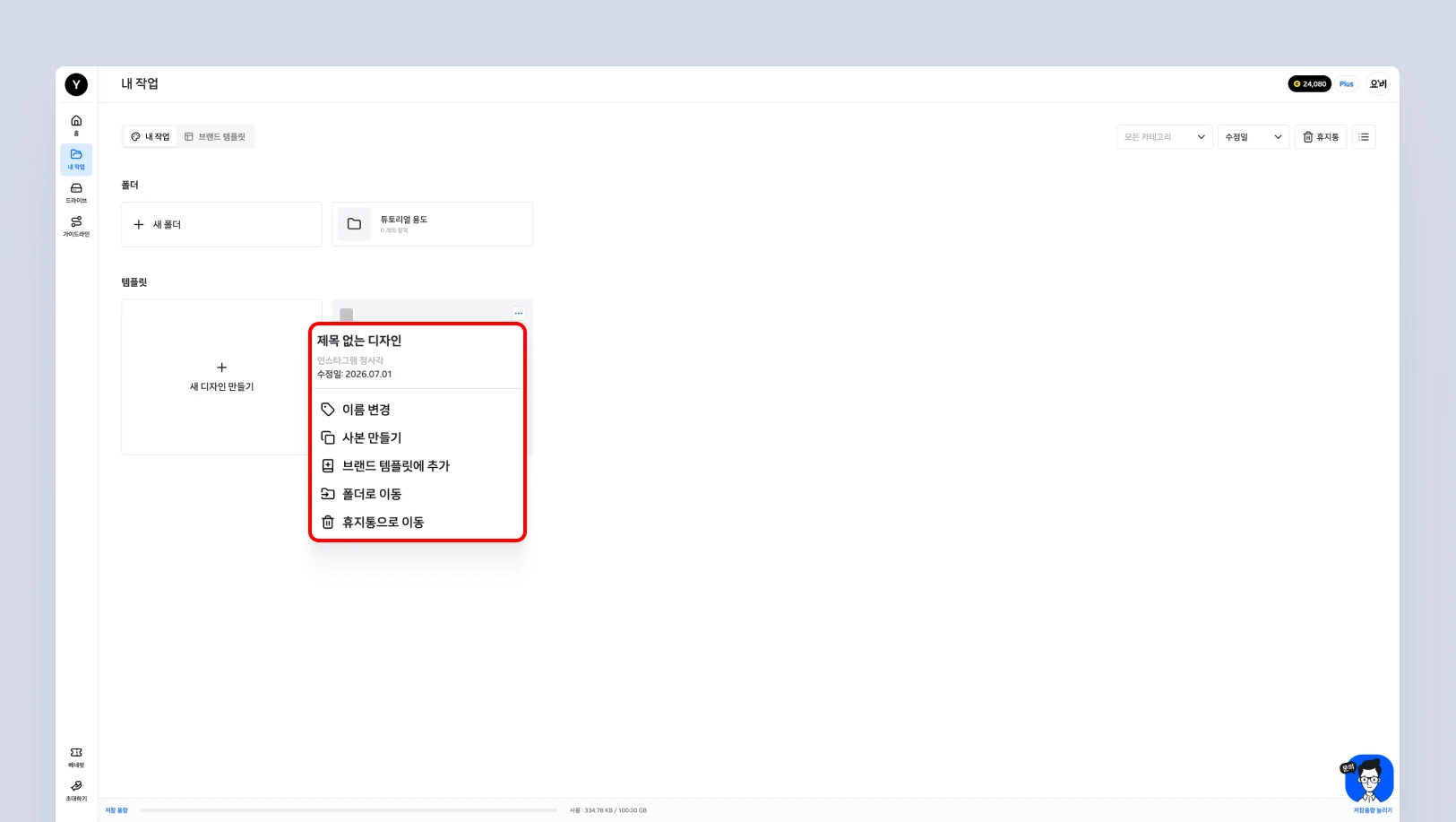
Task: Toggle list view icon
Action: coord(1364,137)
